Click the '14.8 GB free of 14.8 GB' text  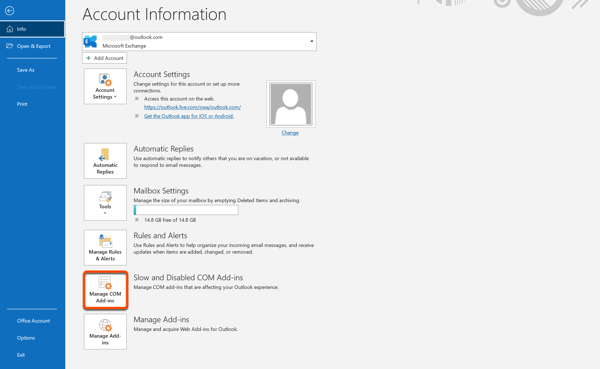coord(170,220)
